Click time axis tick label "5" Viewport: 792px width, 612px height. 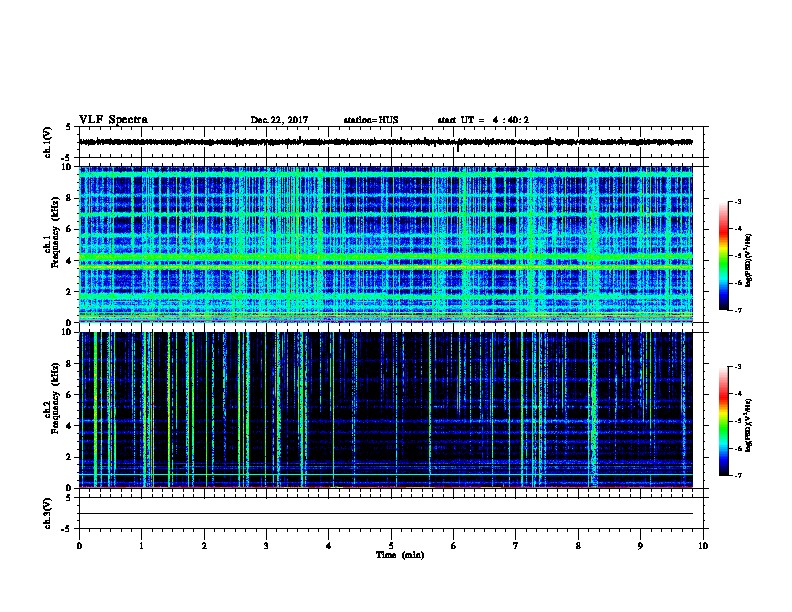point(391,546)
